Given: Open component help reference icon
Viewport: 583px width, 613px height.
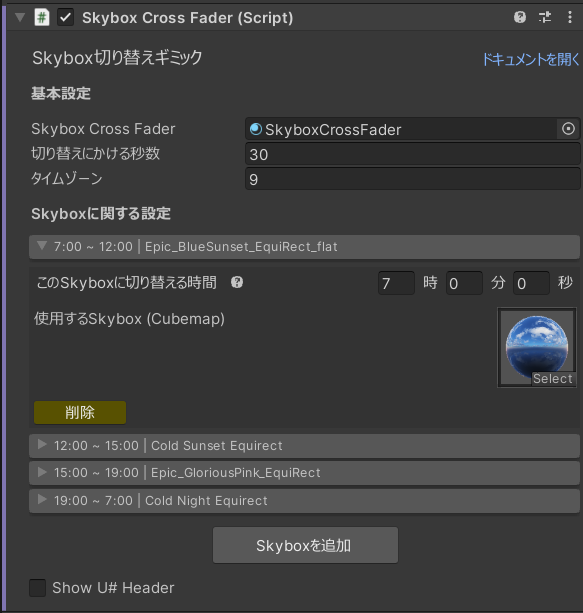Looking at the screenshot, I should (x=520, y=17).
